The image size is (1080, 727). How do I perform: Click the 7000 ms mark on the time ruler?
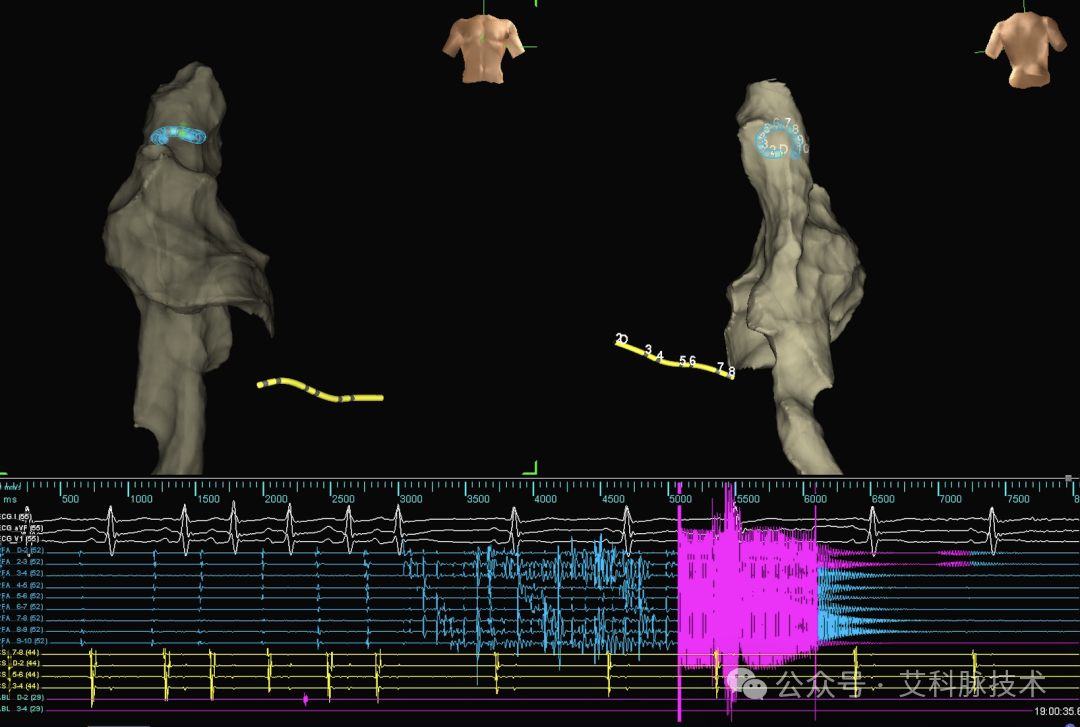coord(951,499)
